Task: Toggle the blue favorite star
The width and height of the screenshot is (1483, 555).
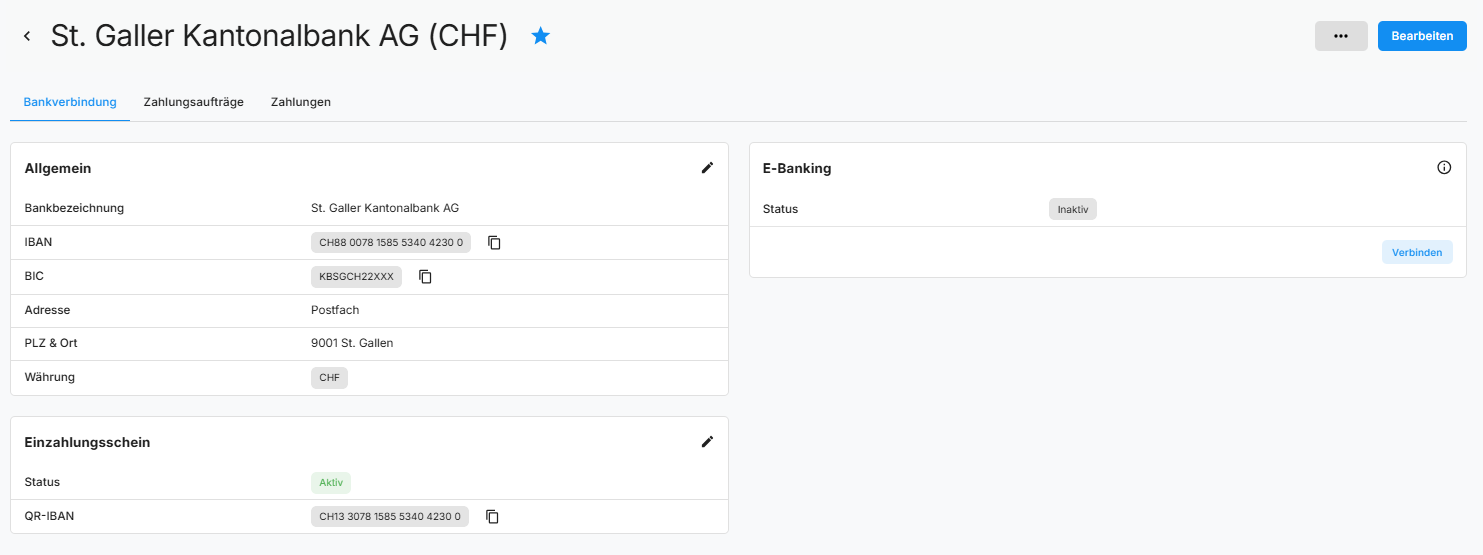Action: point(541,37)
